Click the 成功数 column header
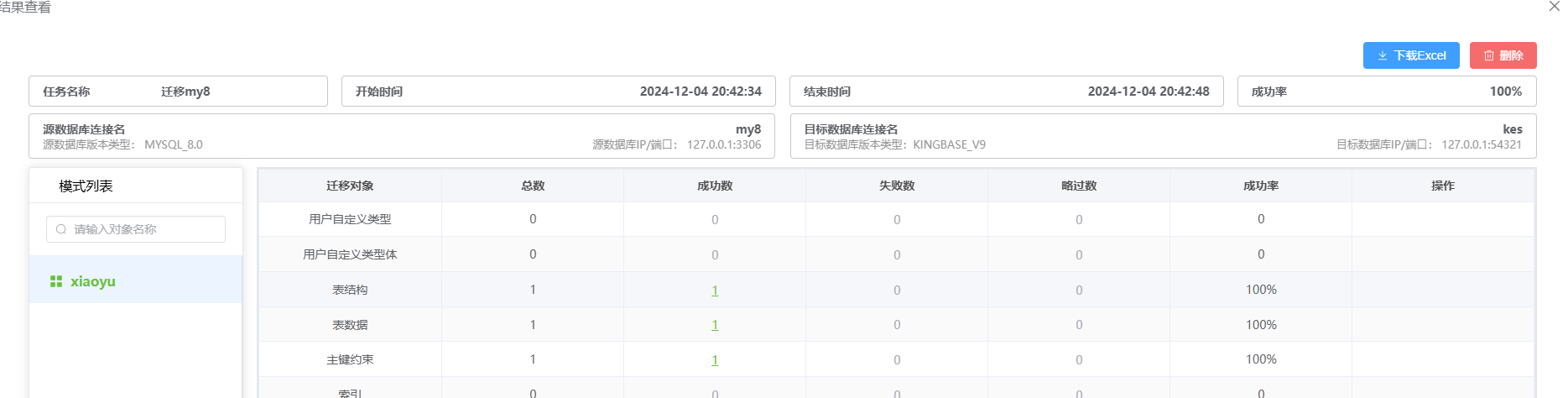Screen dimensions: 1568x398 (715, 186)
